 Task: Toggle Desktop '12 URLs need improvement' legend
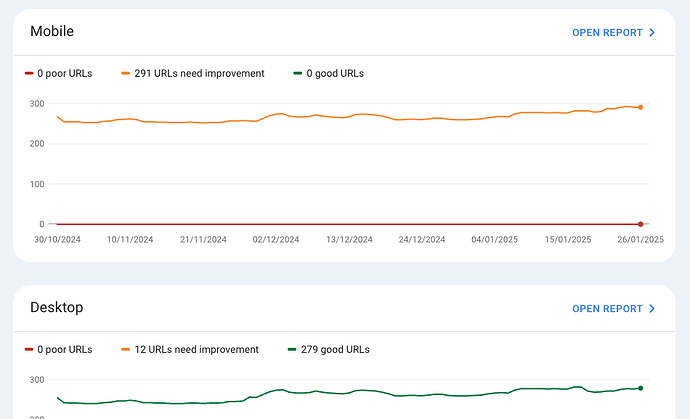point(190,349)
